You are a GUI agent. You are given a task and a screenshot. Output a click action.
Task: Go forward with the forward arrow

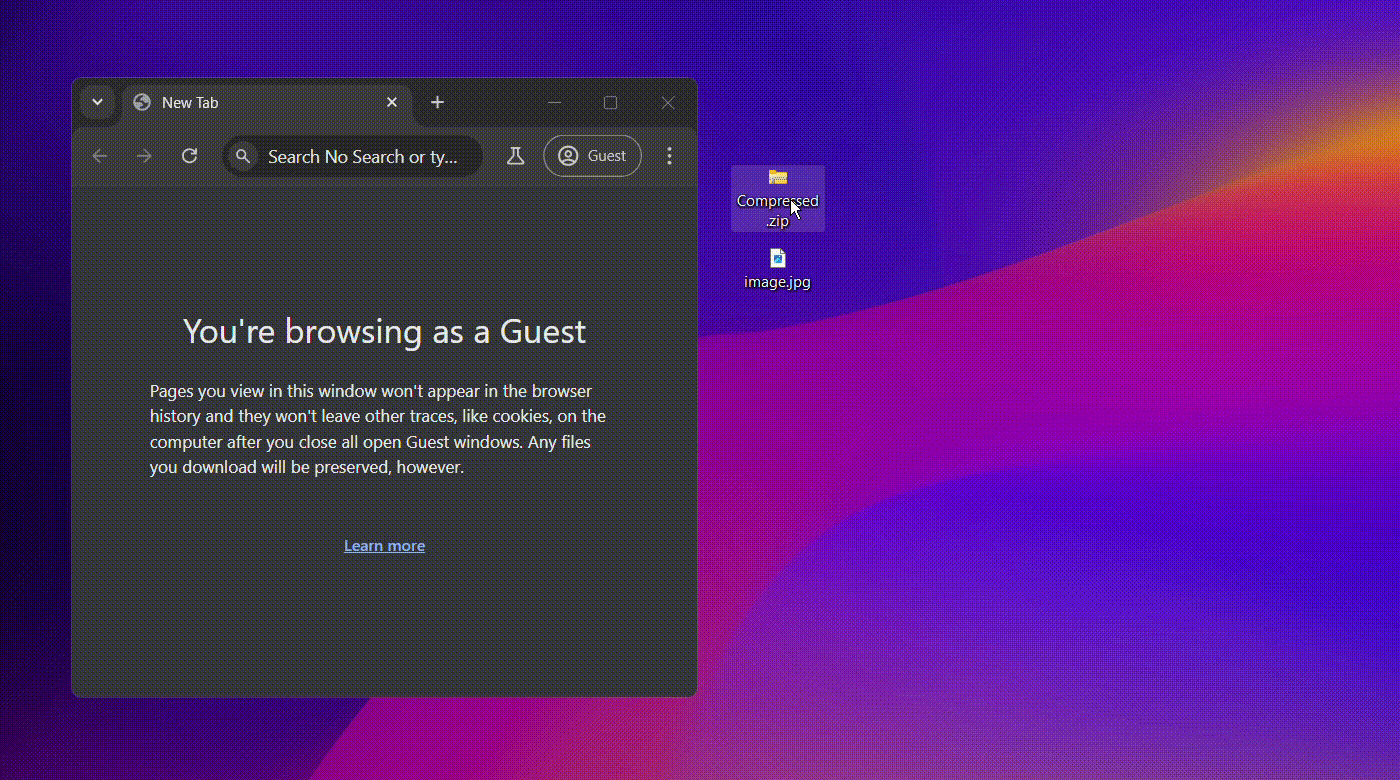click(x=145, y=156)
